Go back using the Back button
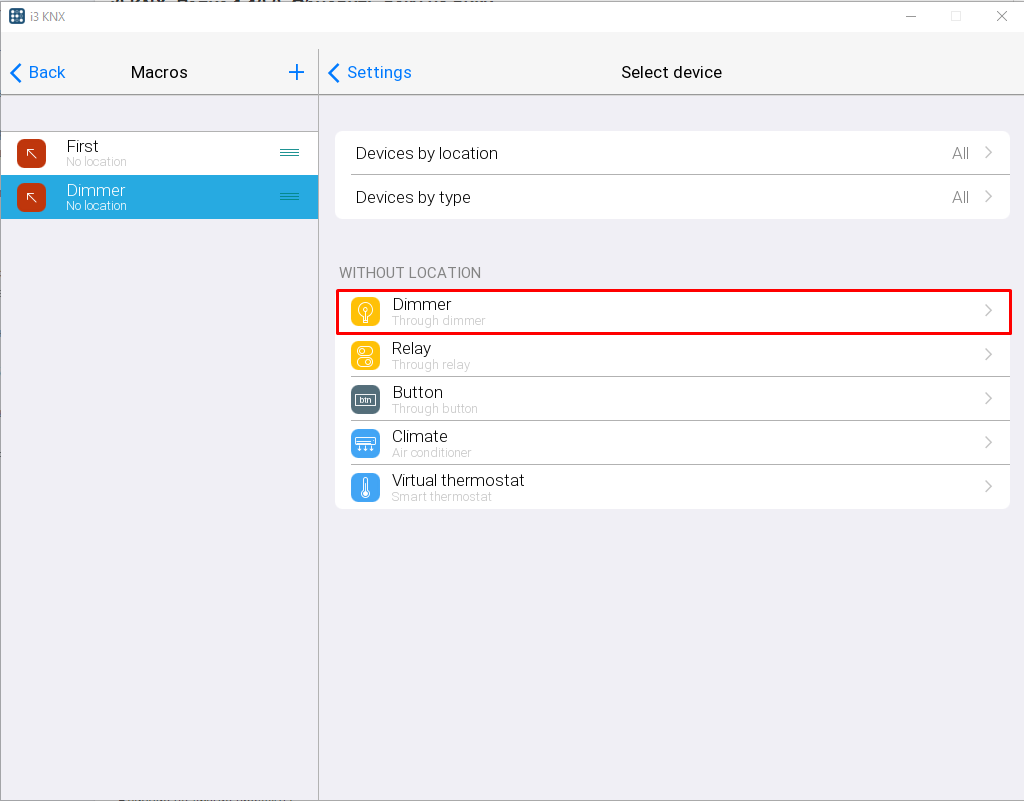The height and width of the screenshot is (801, 1024). point(38,72)
